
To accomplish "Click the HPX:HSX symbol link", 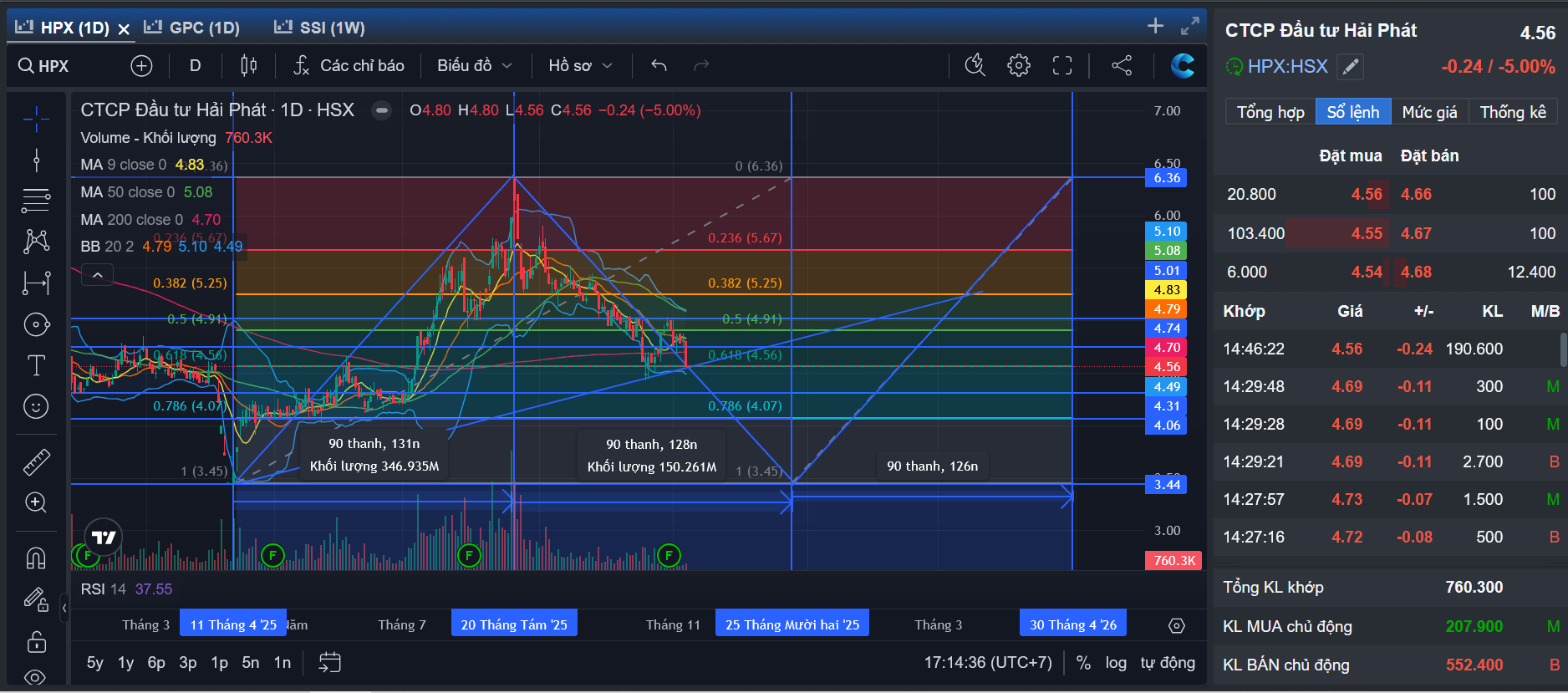I will pos(1287,66).
